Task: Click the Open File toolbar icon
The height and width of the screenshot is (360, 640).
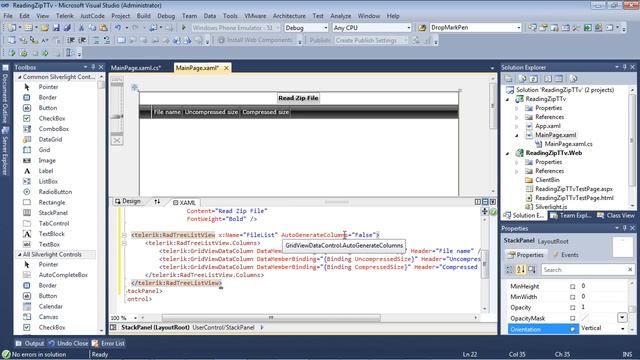Action: click(44, 28)
